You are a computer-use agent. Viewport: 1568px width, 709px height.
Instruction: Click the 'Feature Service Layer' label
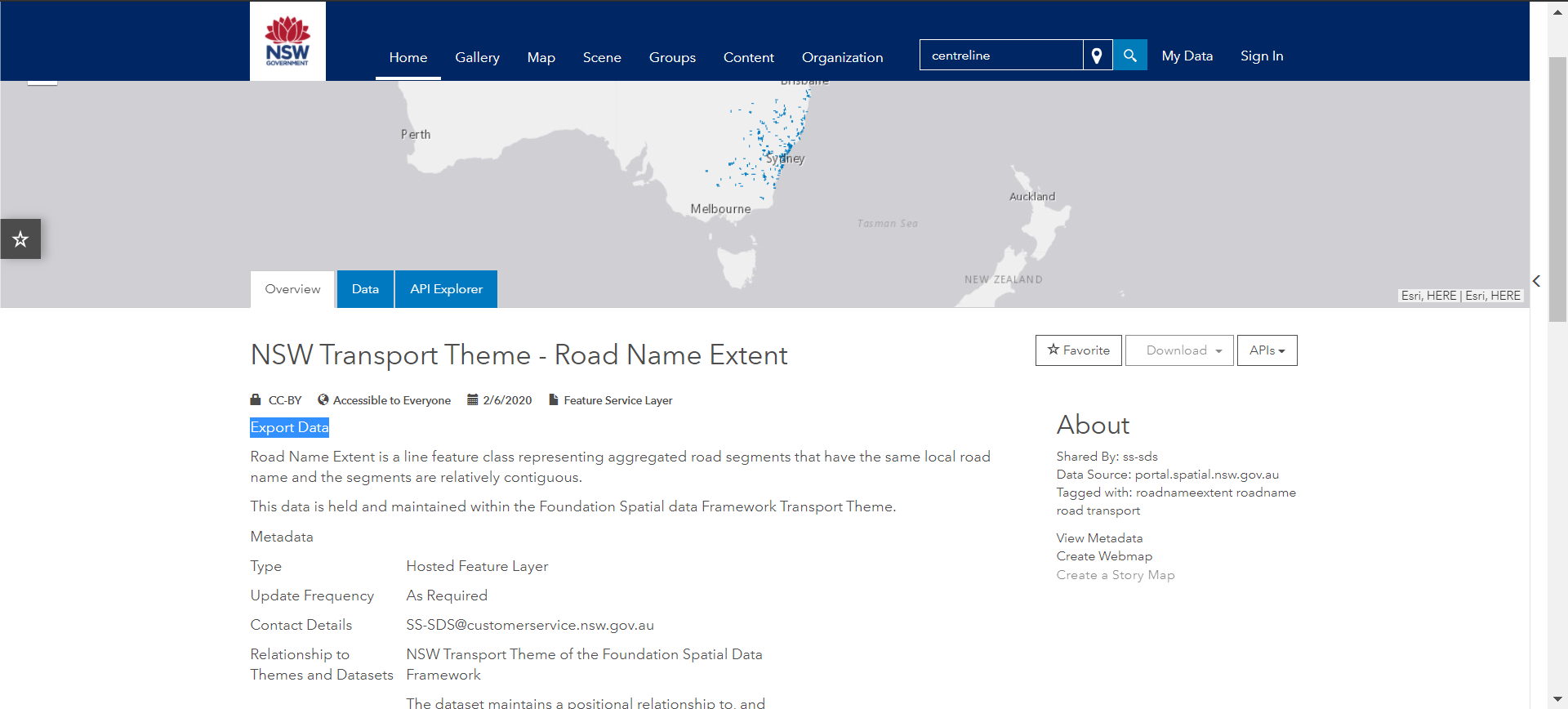pyautogui.click(x=618, y=400)
